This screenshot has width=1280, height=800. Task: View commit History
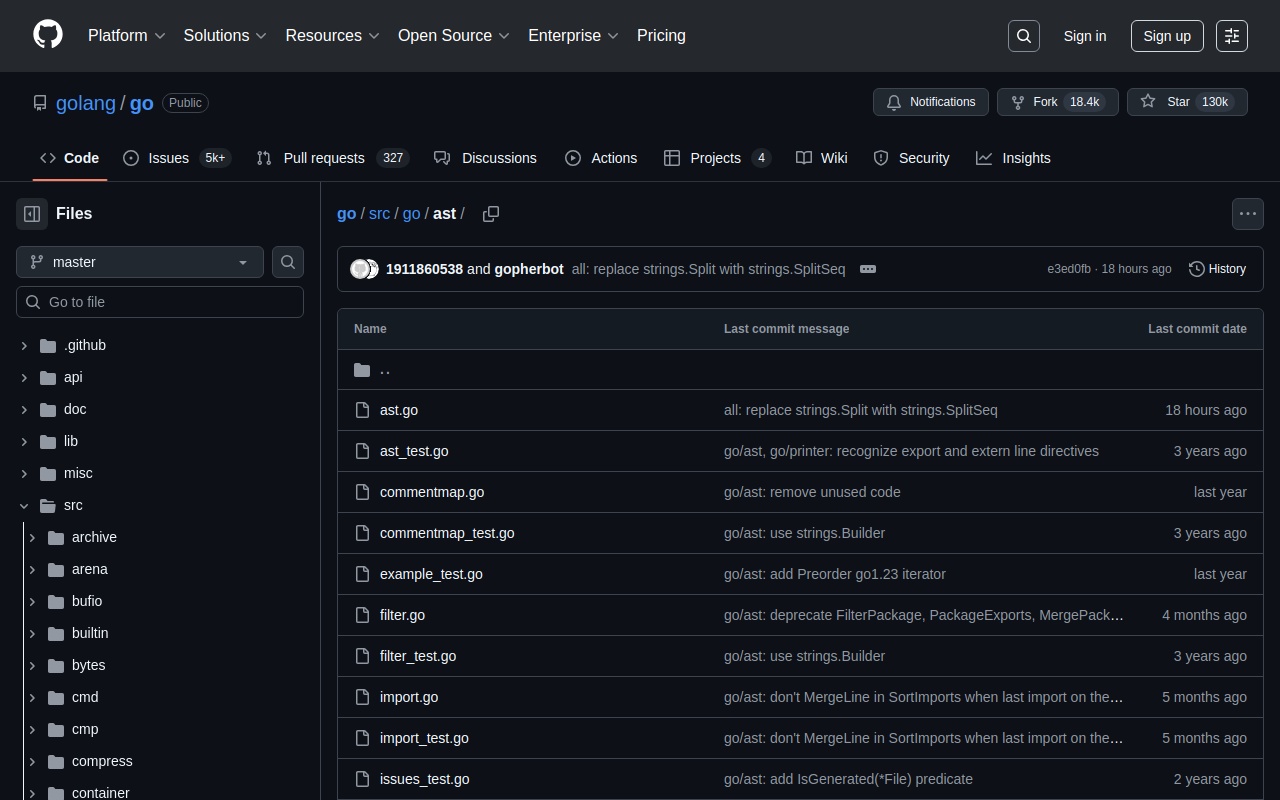click(x=1217, y=269)
